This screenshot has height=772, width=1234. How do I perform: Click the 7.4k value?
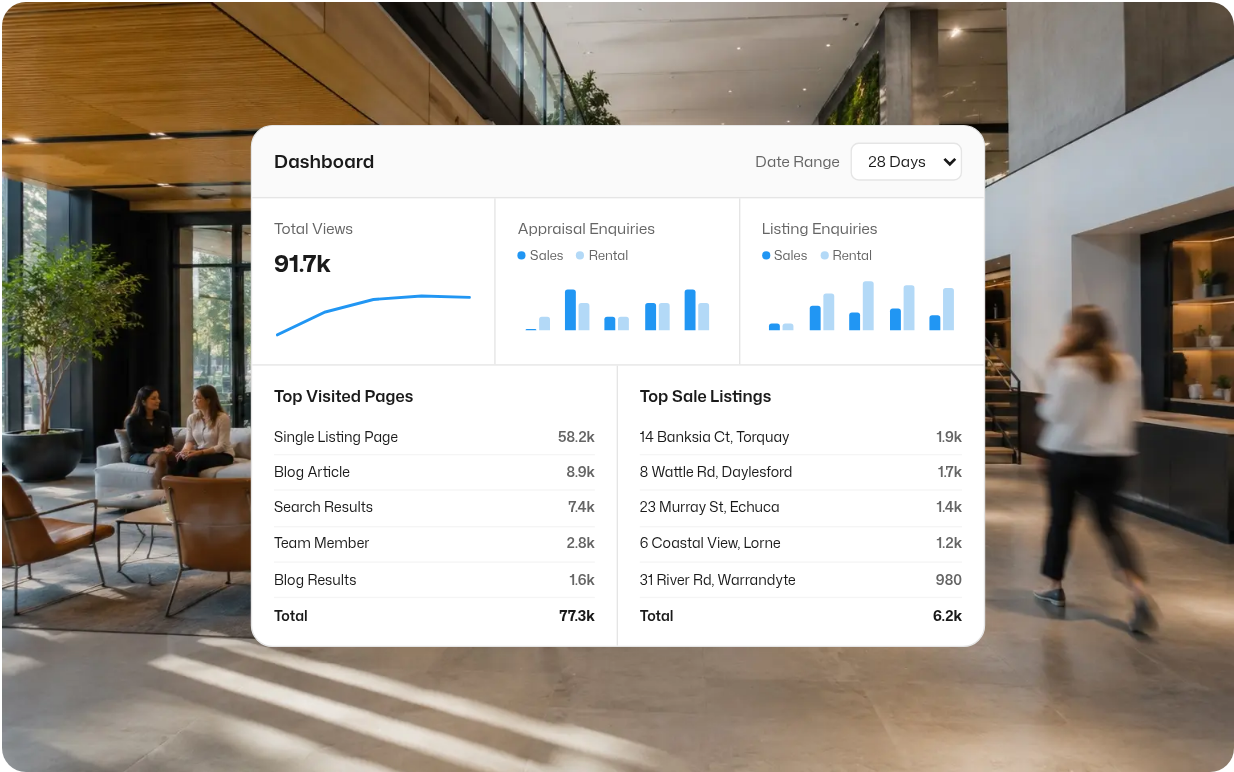581,507
